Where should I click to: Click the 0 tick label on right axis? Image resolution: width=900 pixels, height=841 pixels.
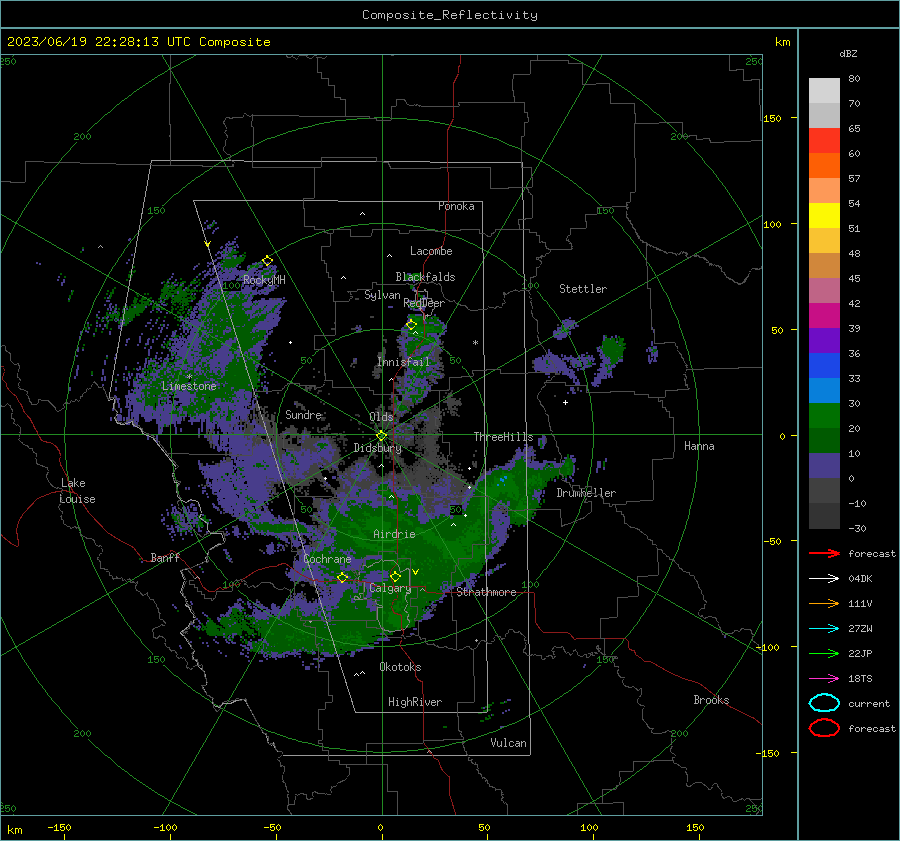[x=781, y=436]
